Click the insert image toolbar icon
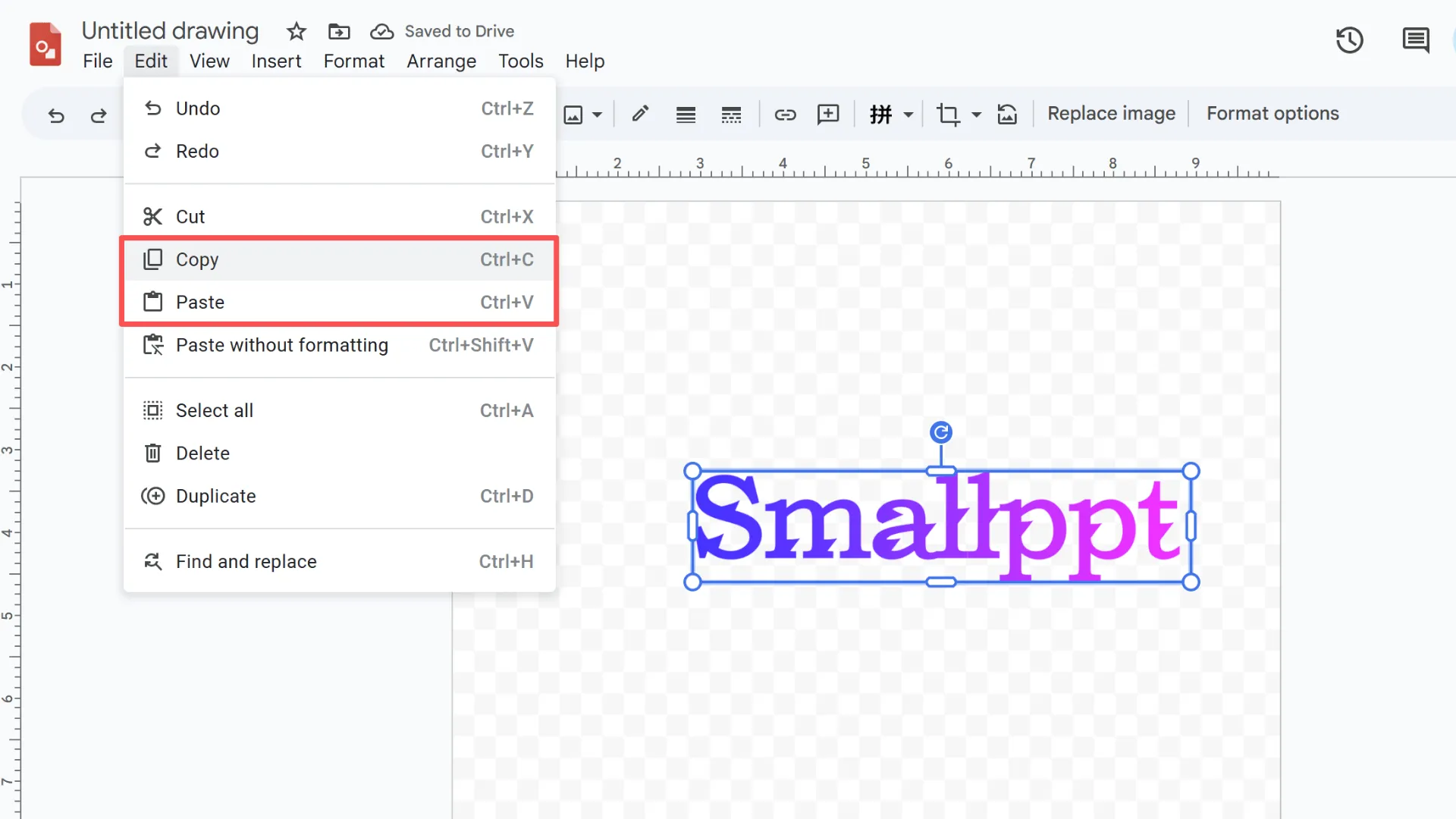The image size is (1456, 819). [573, 115]
